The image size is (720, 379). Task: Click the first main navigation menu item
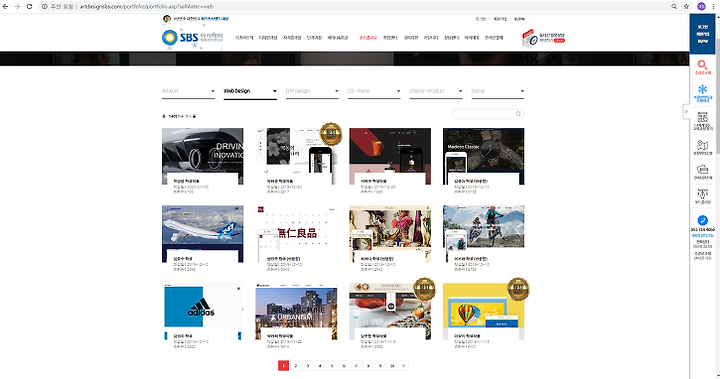tap(244, 38)
